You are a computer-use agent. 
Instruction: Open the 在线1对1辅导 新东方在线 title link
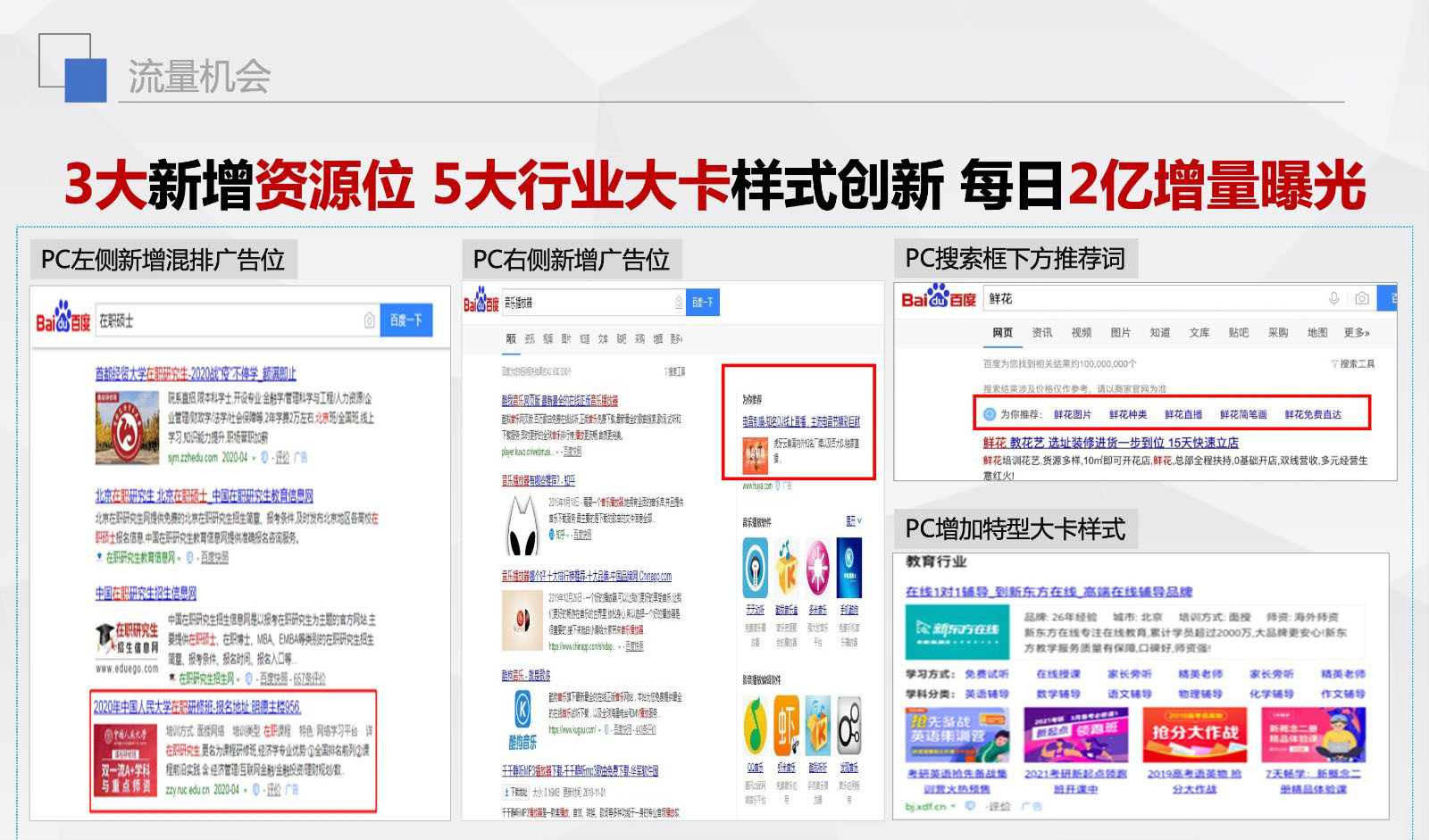(x=1049, y=591)
